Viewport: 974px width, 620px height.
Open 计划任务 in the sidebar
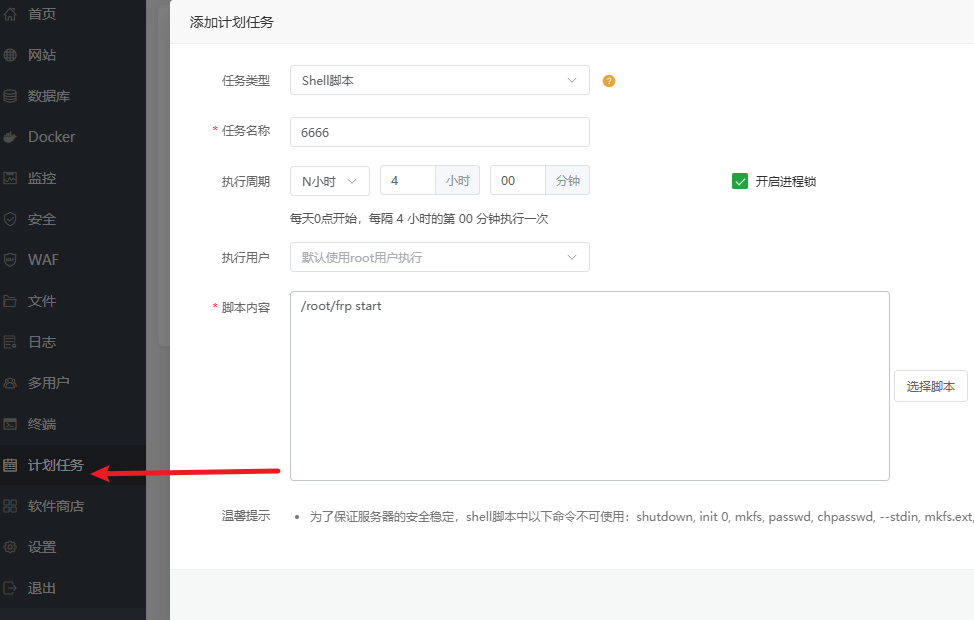tap(55, 465)
